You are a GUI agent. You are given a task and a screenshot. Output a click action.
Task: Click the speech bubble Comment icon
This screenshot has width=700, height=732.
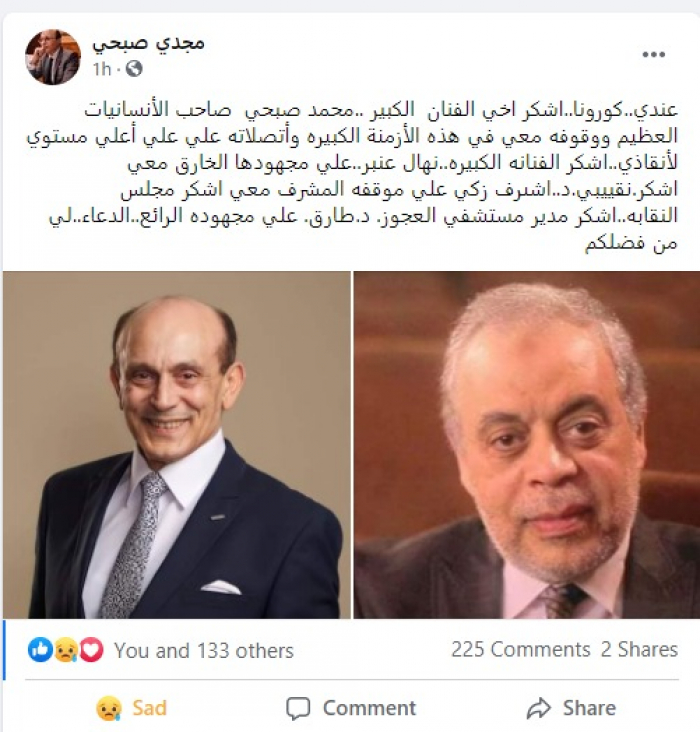298,708
